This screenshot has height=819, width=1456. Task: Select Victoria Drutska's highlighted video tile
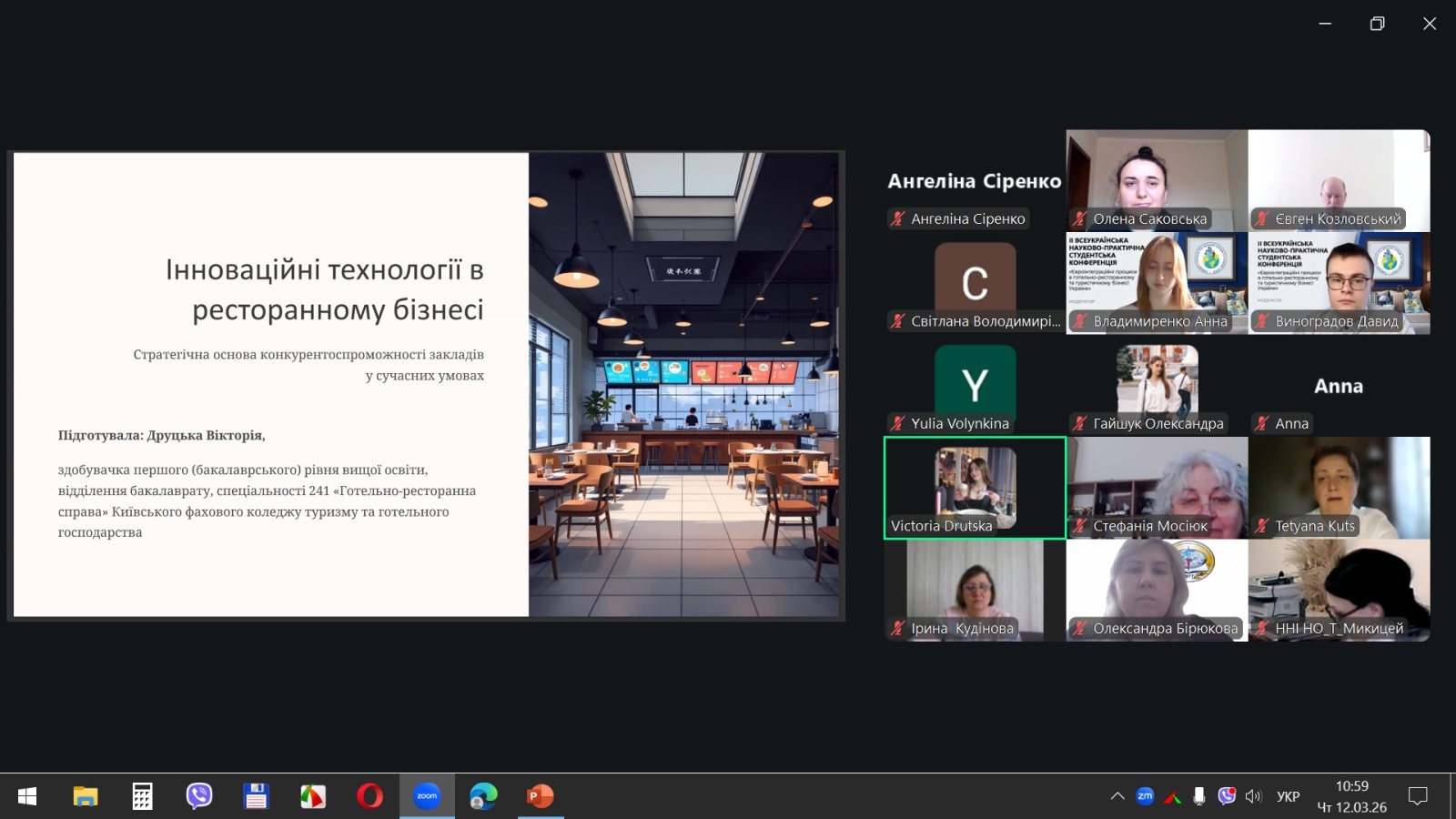(x=975, y=488)
